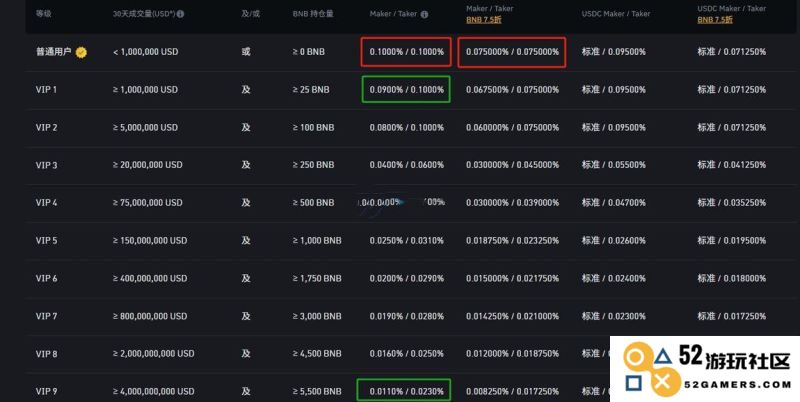Image resolution: width=800 pixels, height=402 pixels.
Task: Click the ≥ 100 BNB holding cell
Action: point(313,127)
